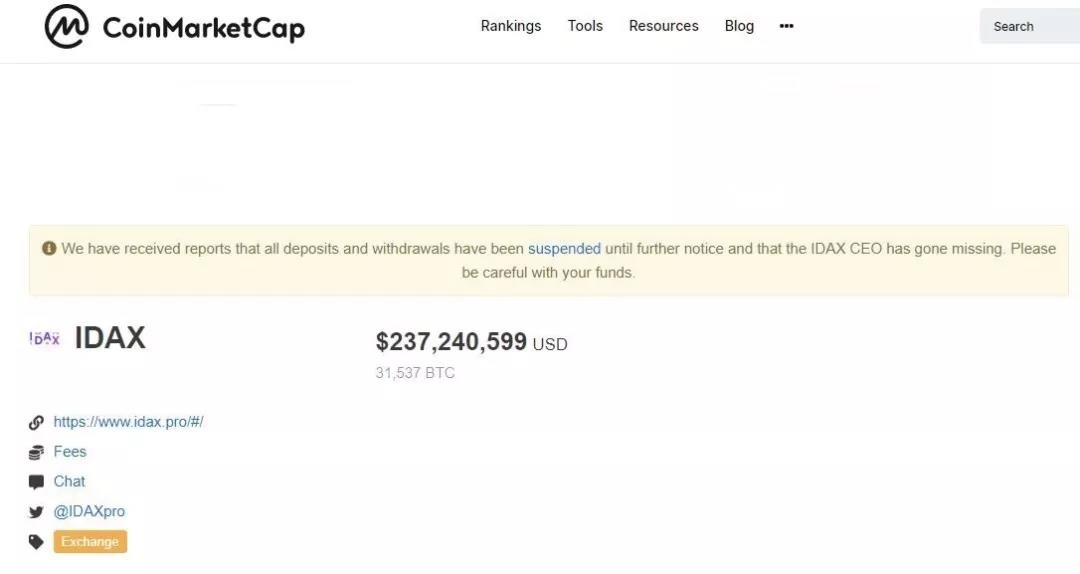Click the Twitter bird icon

[x=37, y=512]
